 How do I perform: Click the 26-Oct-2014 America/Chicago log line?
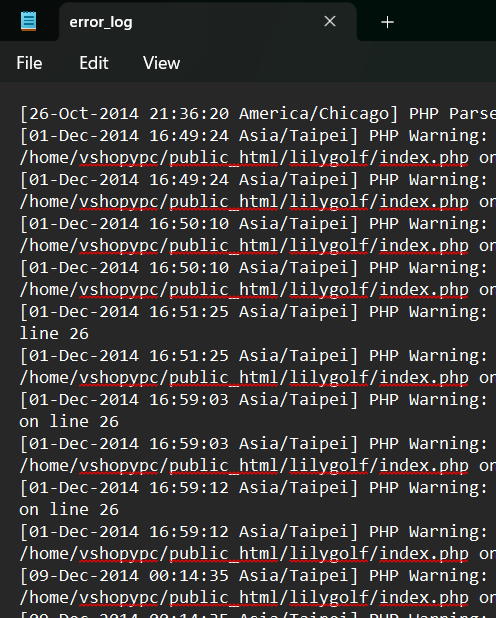(258, 114)
